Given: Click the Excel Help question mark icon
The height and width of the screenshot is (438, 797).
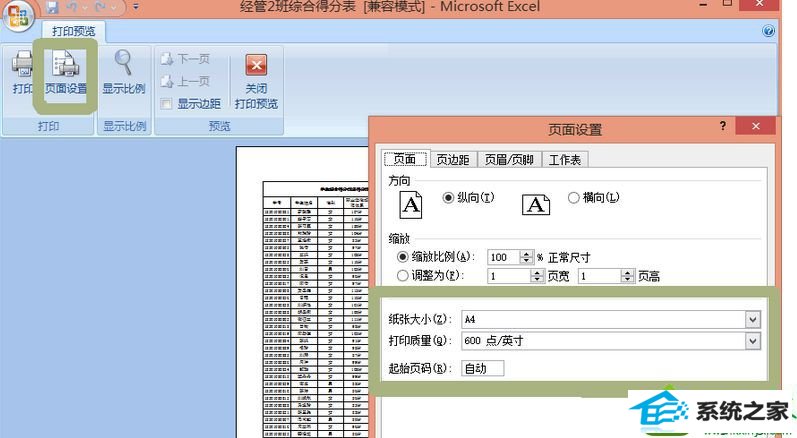Looking at the screenshot, I should [768, 31].
